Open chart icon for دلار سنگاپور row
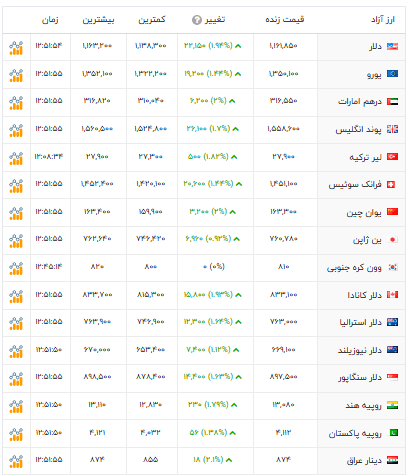Viewport: 411px width, 475px height. tap(16, 379)
